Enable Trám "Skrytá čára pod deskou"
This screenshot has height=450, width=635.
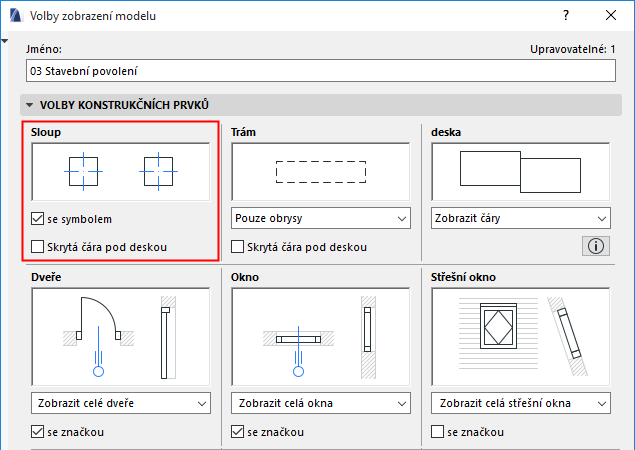click(238, 247)
